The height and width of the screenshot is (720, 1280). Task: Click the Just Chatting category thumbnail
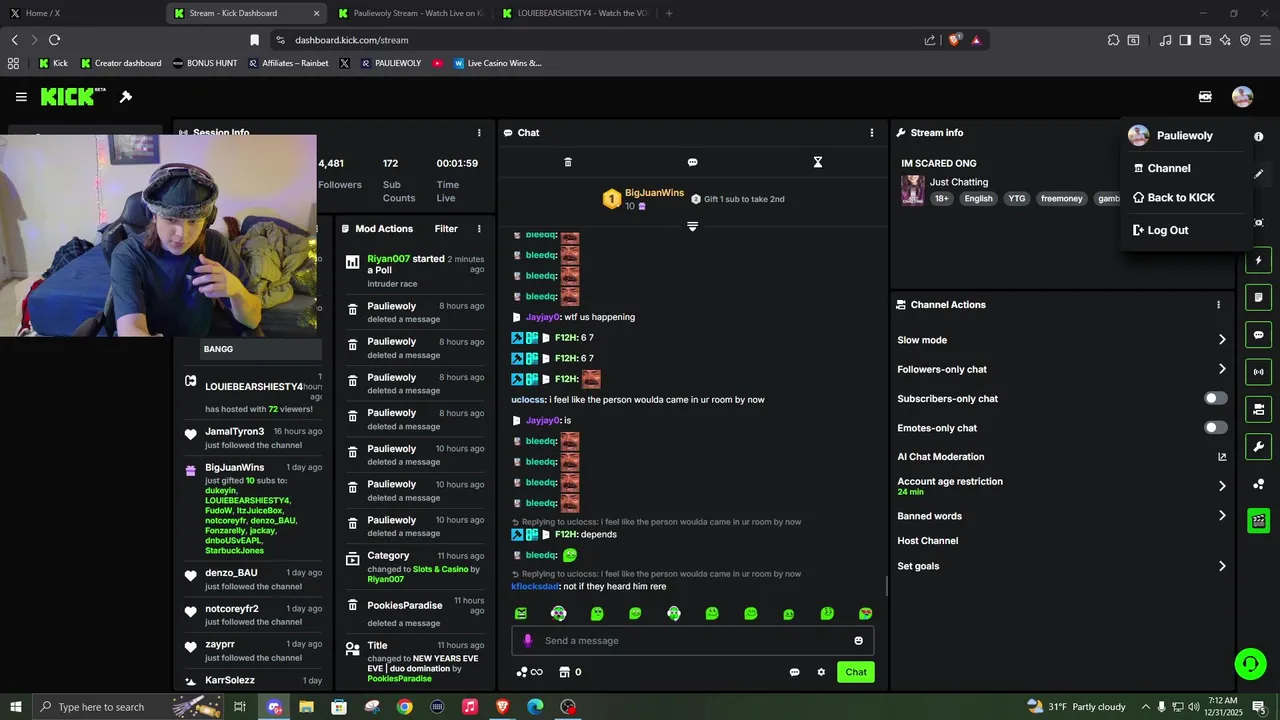click(x=912, y=190)
